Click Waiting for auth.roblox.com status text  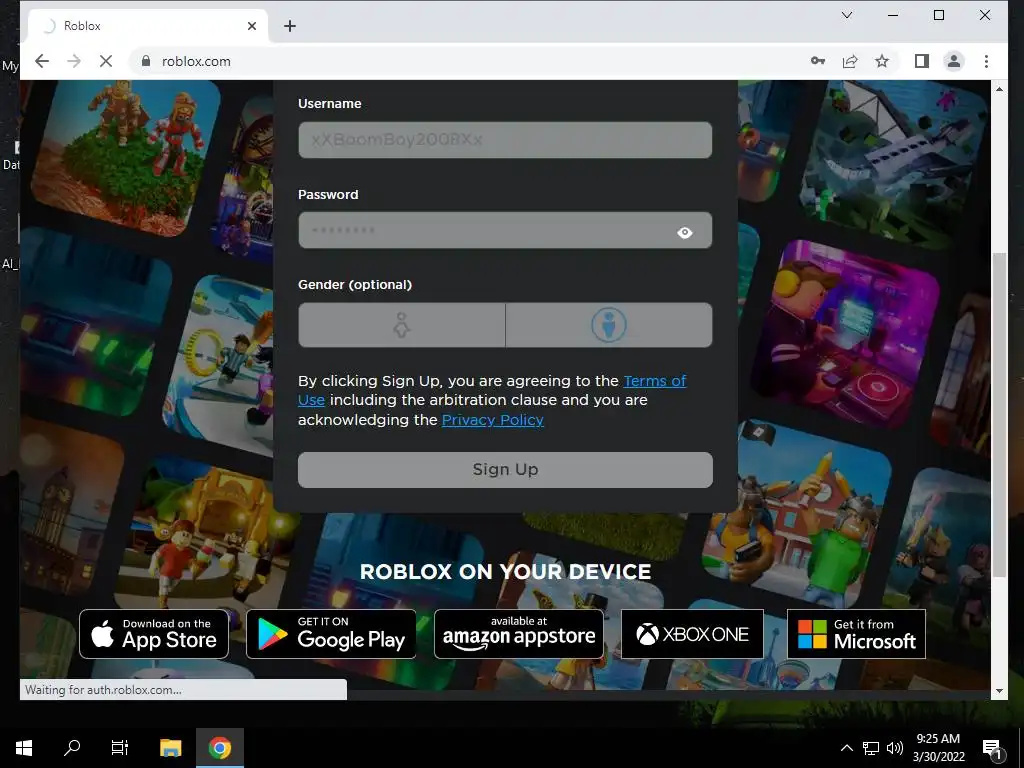click(103, 690)
